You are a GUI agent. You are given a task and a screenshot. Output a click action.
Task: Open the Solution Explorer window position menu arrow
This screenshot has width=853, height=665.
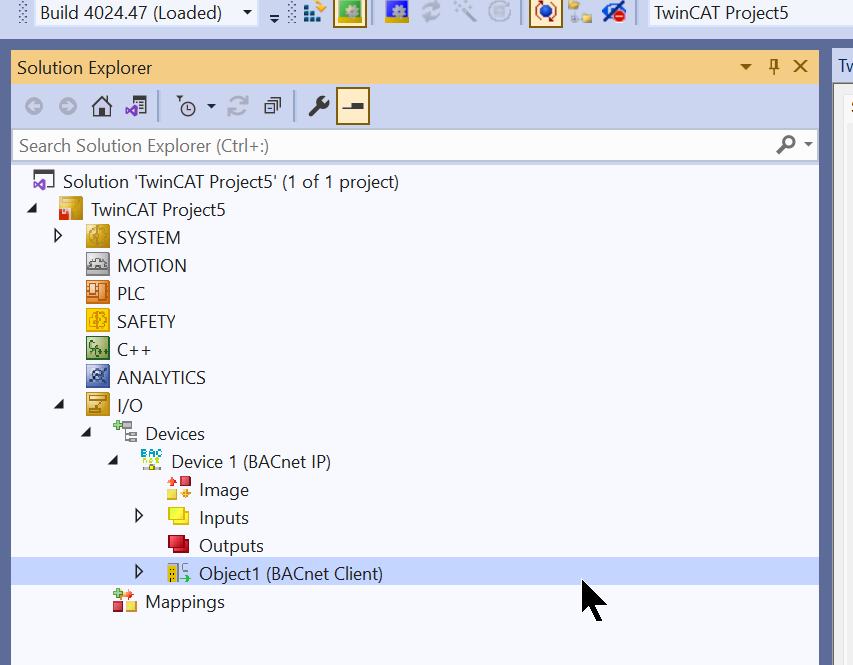(x=746, y=67)
